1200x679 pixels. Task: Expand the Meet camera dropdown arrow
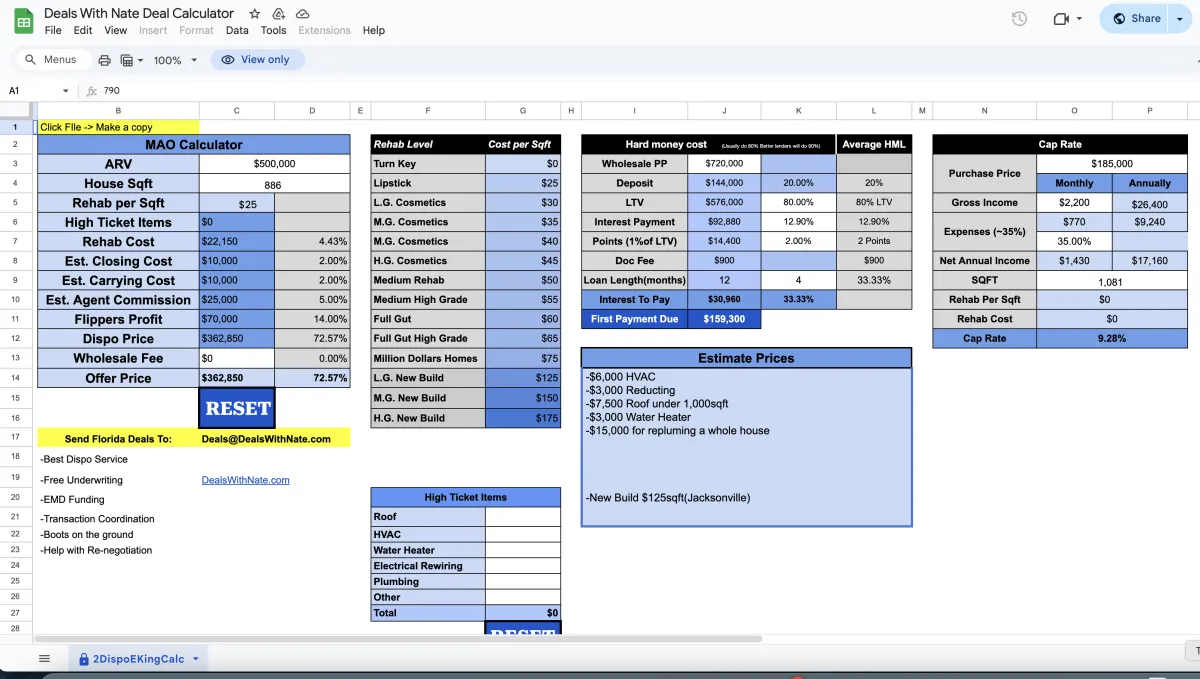click(x=1080, y=18)
